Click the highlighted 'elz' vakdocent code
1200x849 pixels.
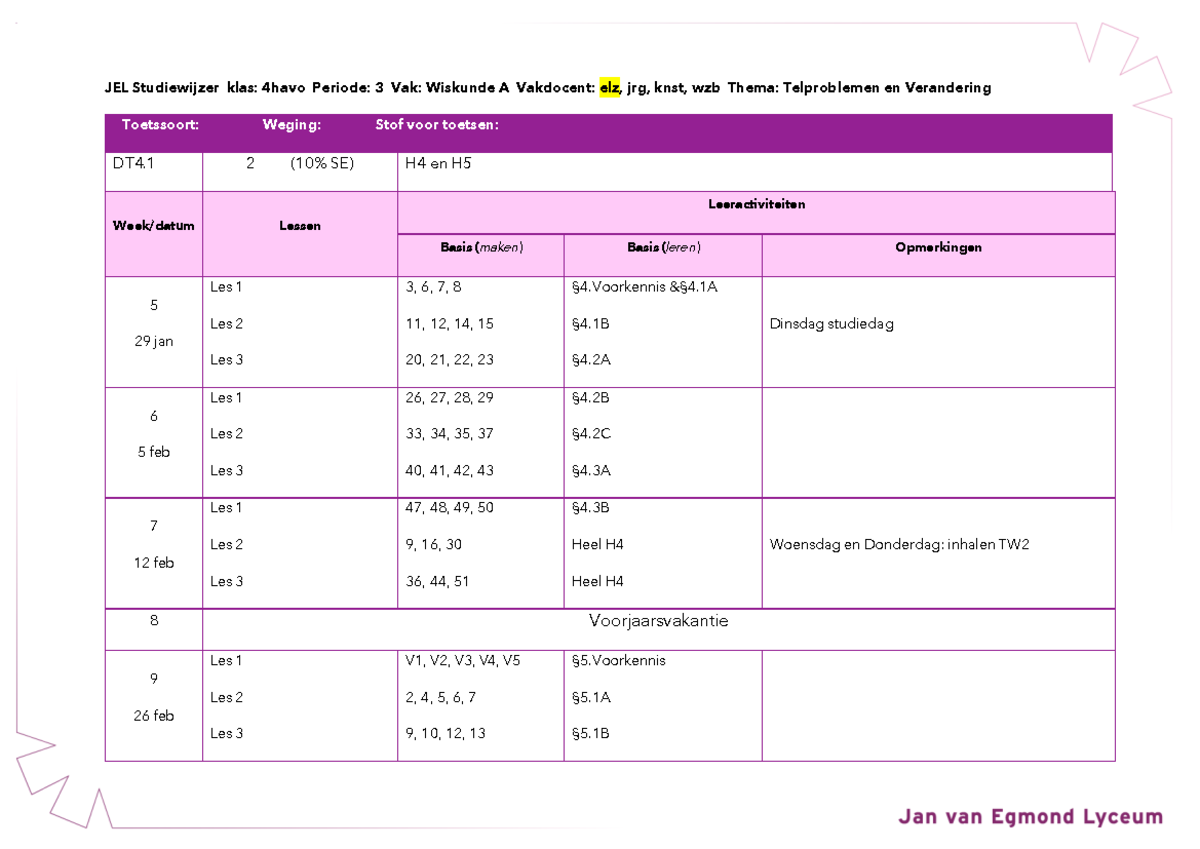click(608, 87)
